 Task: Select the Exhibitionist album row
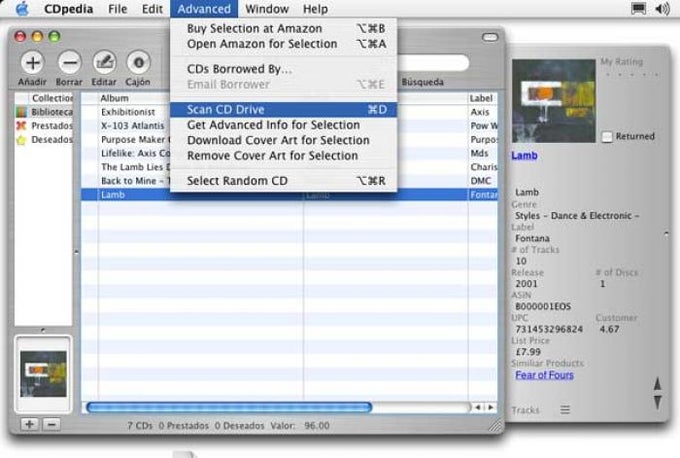click(x=128, y=112)
